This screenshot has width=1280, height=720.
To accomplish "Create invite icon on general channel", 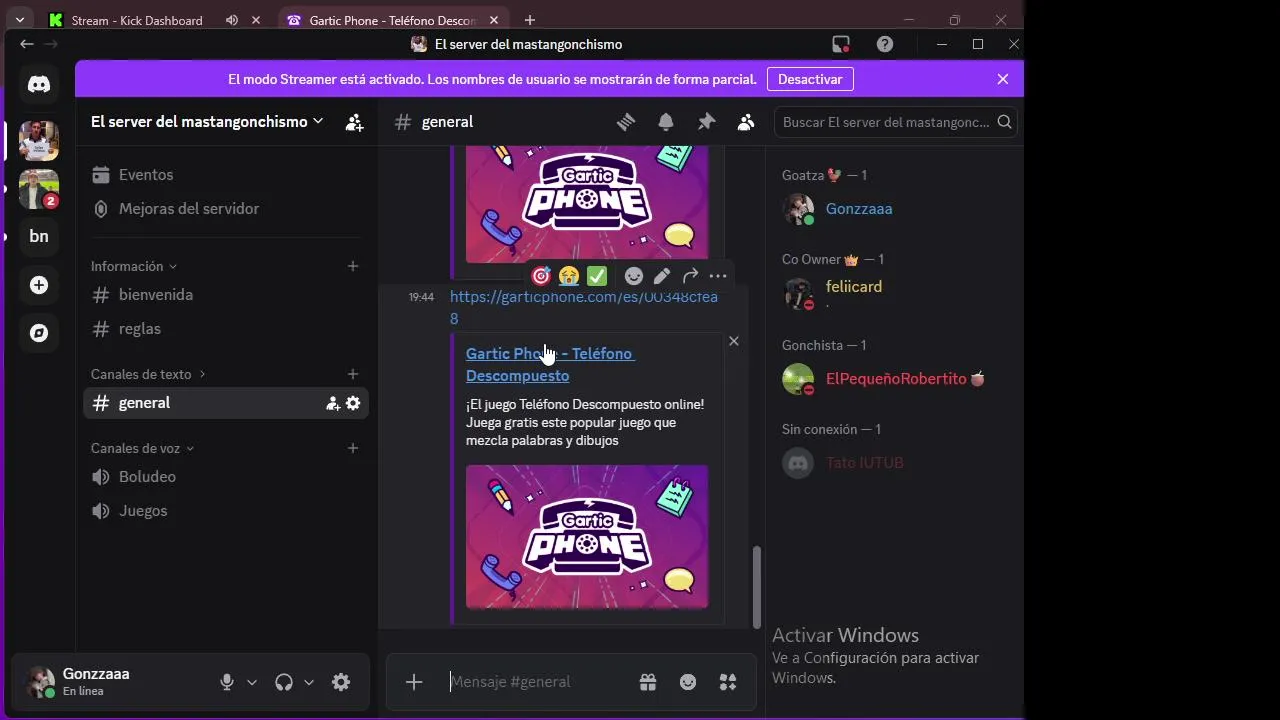I will point(333,403).
